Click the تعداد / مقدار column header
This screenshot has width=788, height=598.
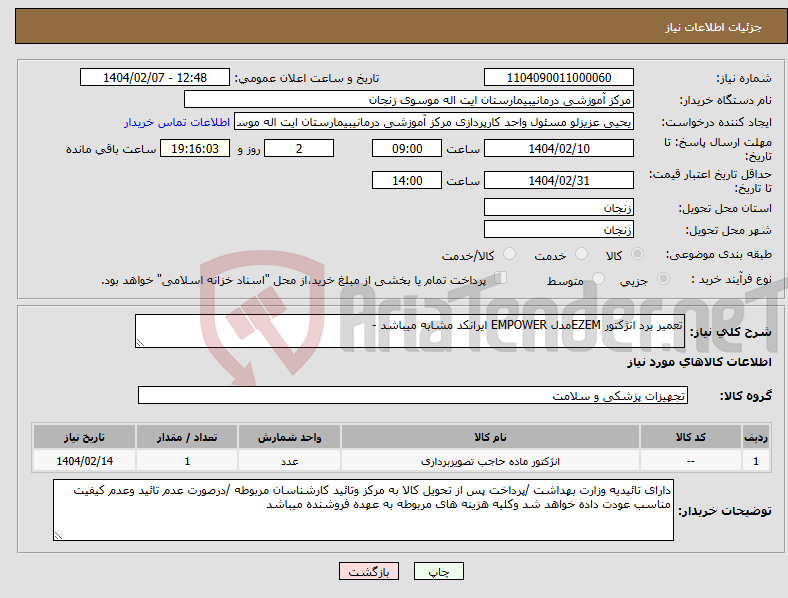[187, 437]
